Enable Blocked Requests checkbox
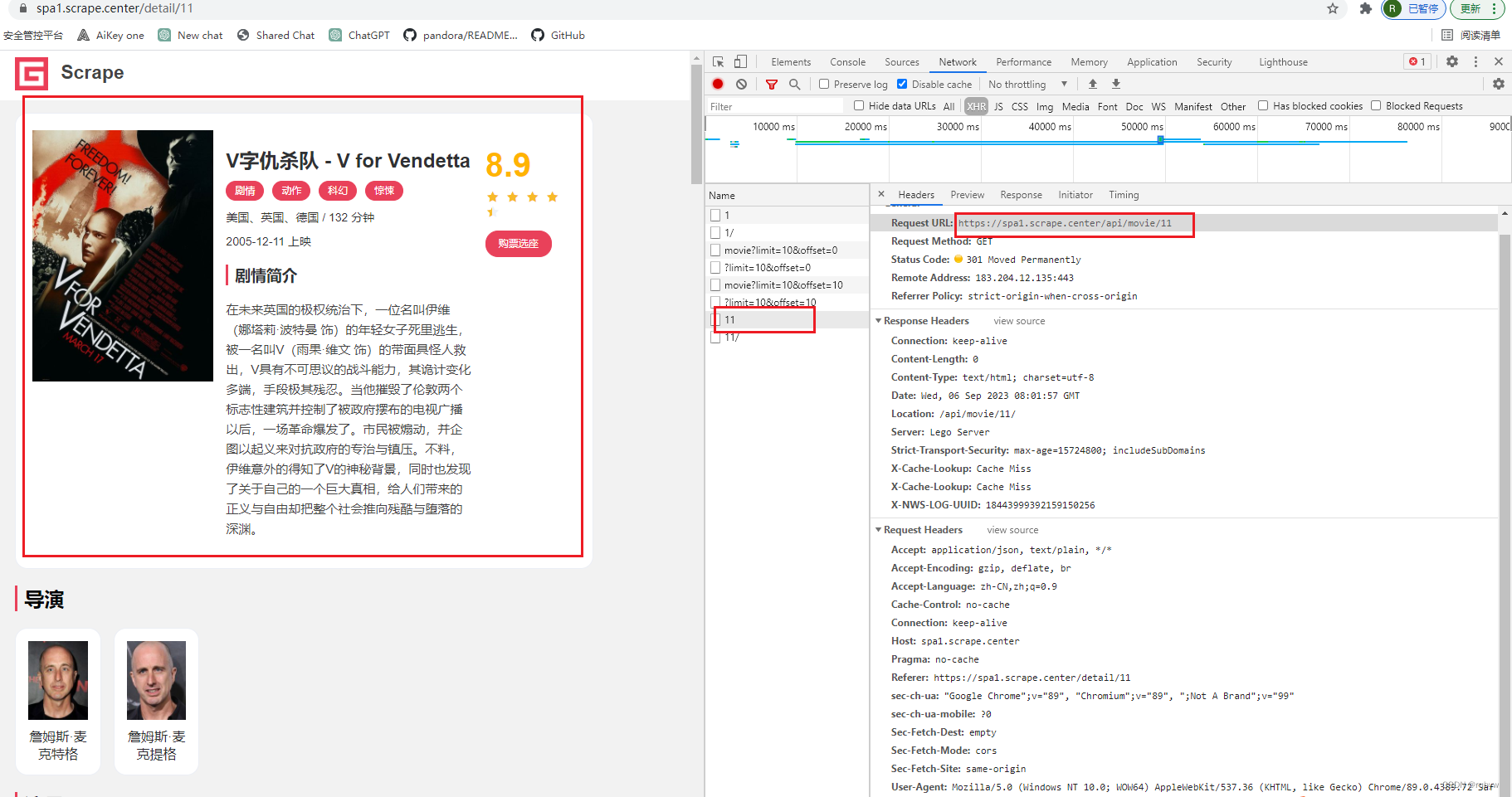This screenshot has width=1512, height=797. point(1376,105)
